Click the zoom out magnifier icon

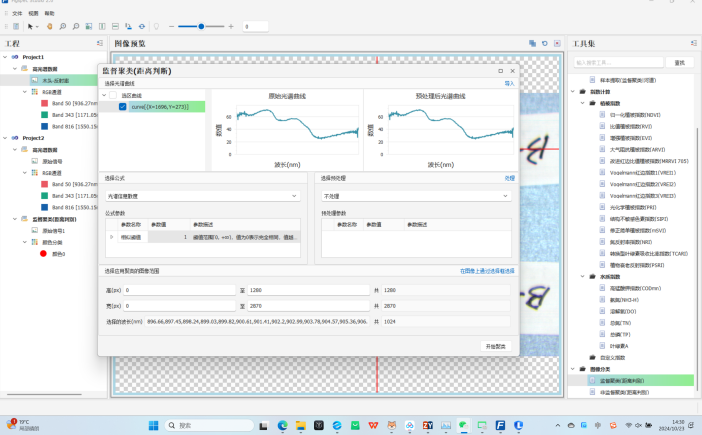click(x=78, y=26)
